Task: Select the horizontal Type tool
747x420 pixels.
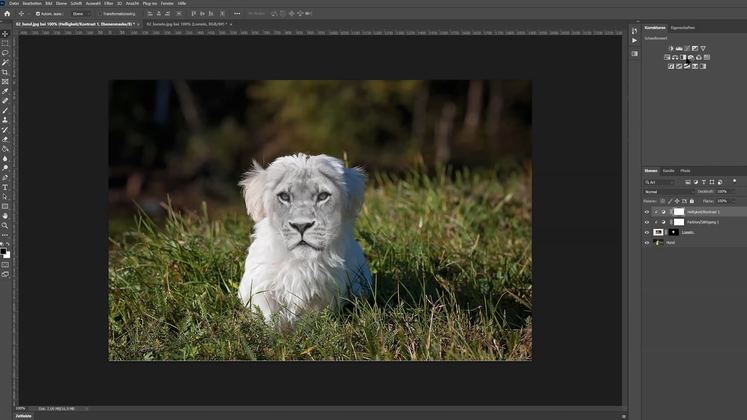Action: [5, 187]
